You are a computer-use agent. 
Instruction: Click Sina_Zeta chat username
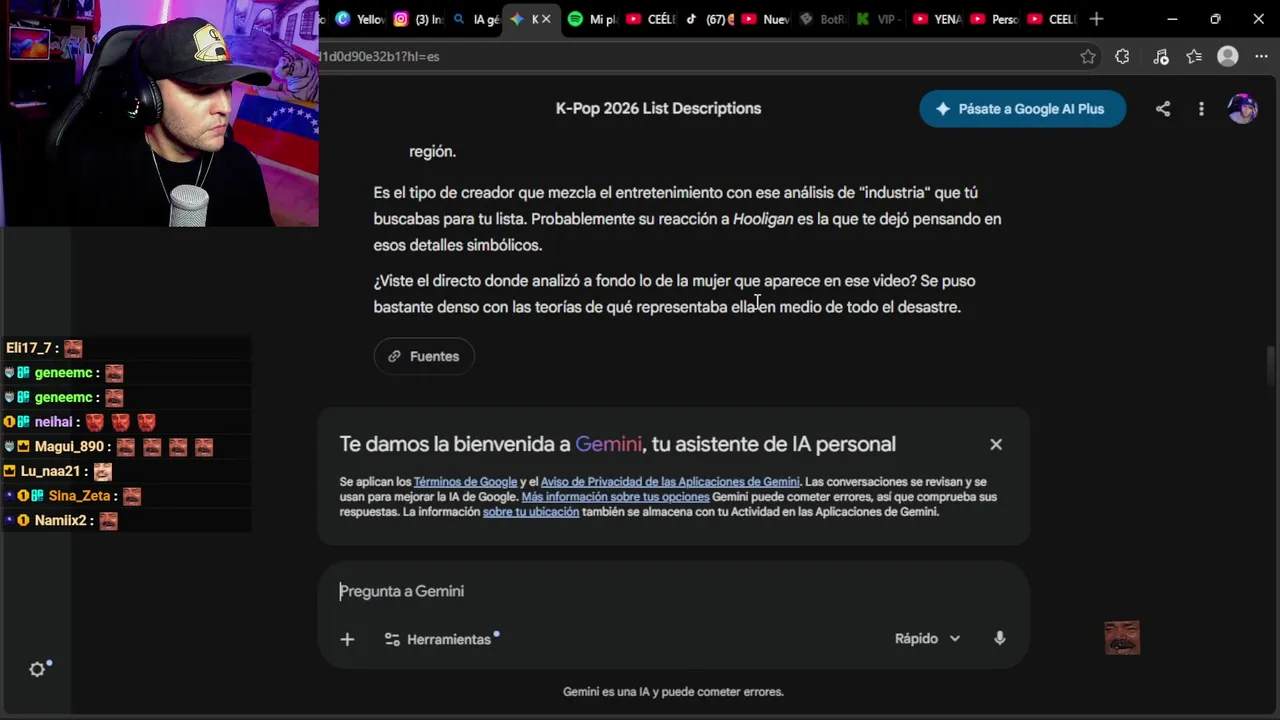pyautogui.click(x=79, y=496)
